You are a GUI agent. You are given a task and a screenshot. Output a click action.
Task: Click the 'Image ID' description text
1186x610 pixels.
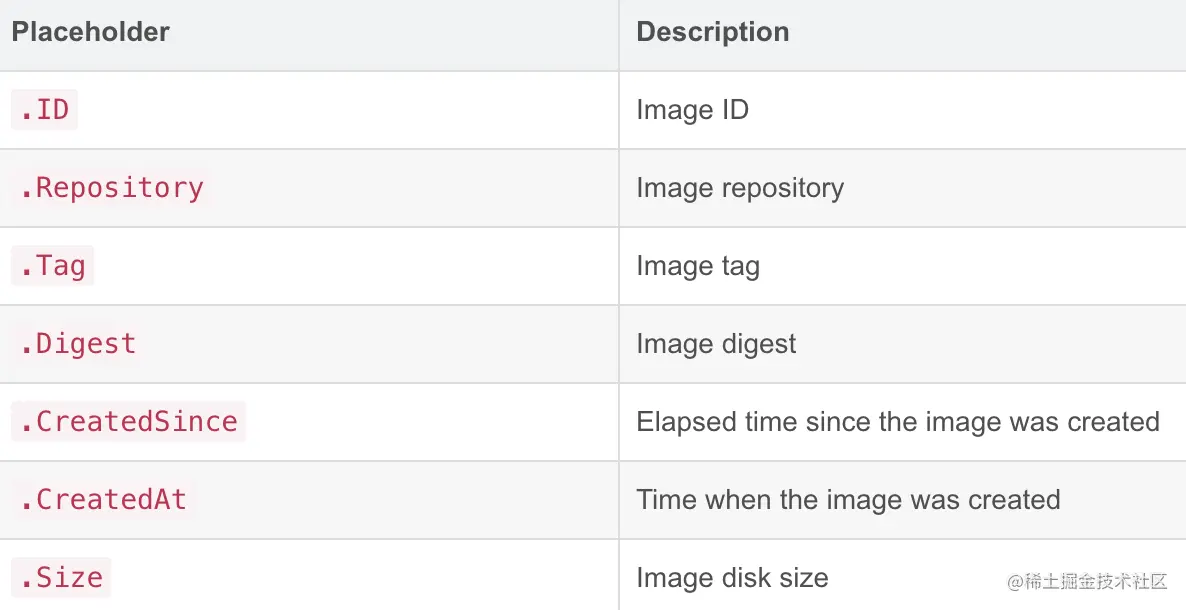click(692, 110)
